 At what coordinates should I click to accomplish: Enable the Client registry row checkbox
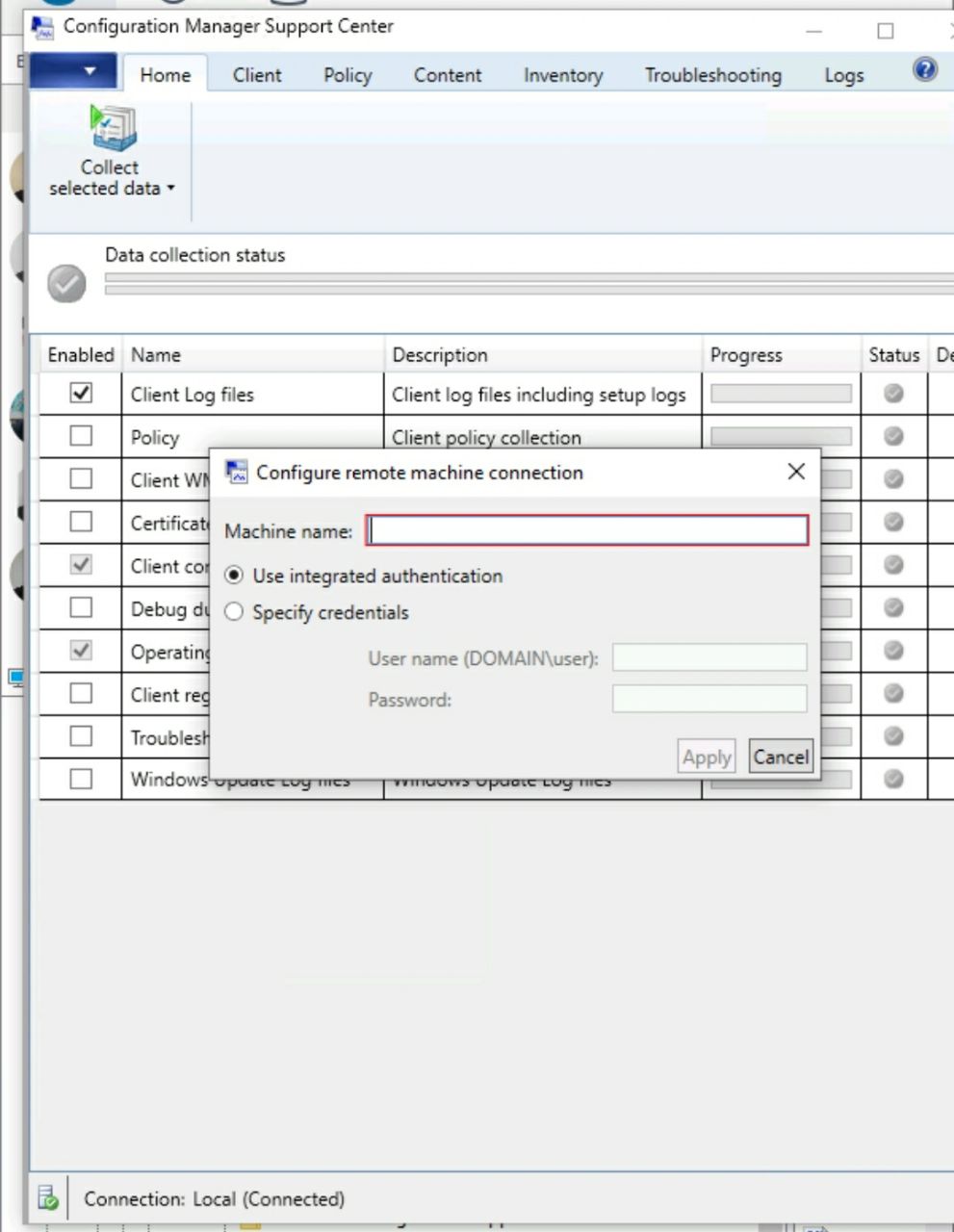pos(81,693)
